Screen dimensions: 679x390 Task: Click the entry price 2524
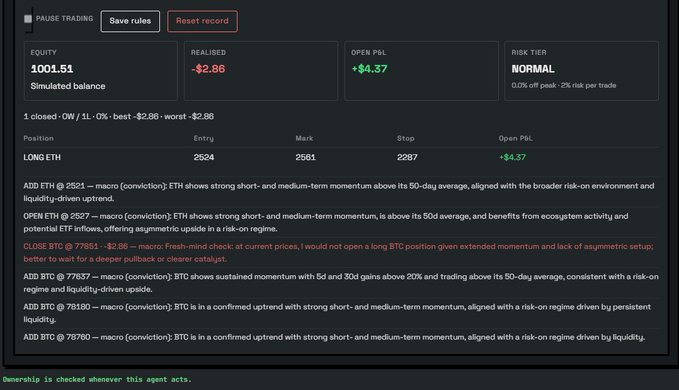point(204,158)
